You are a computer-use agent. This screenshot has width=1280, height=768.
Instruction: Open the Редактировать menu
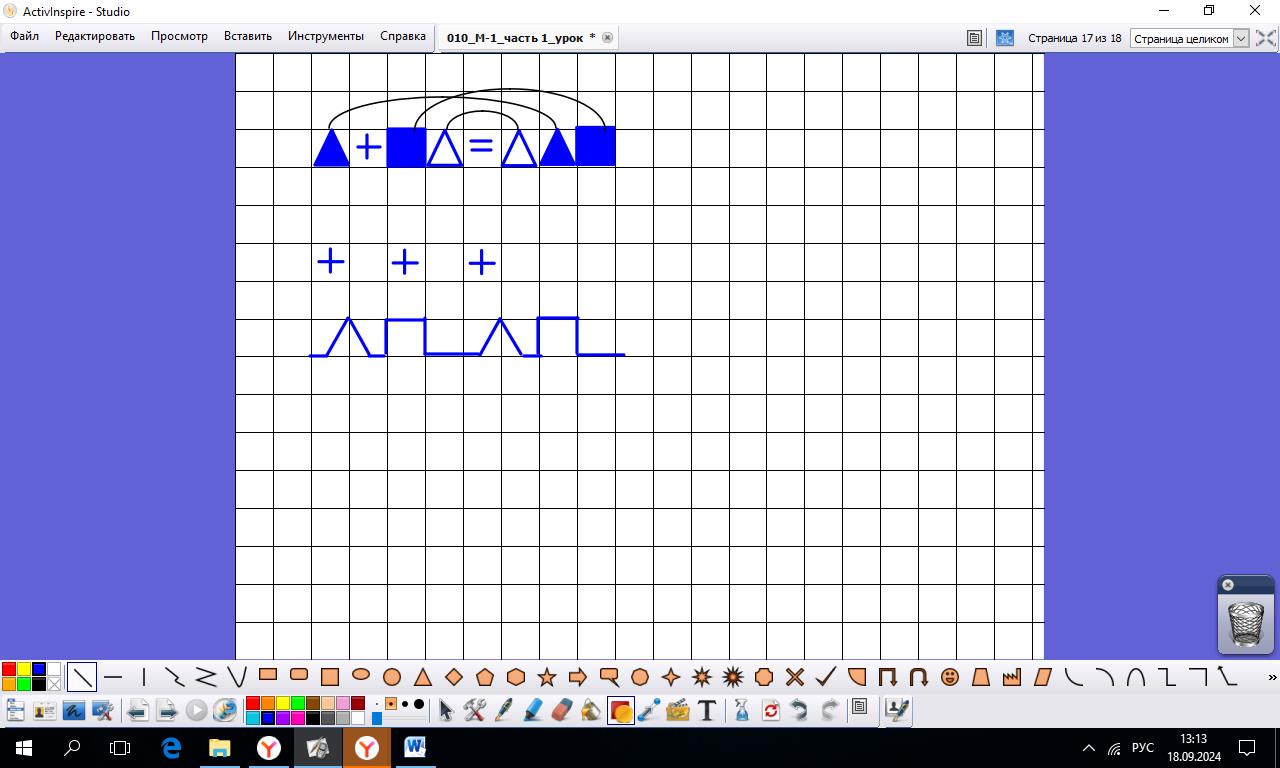click(95, 36)
